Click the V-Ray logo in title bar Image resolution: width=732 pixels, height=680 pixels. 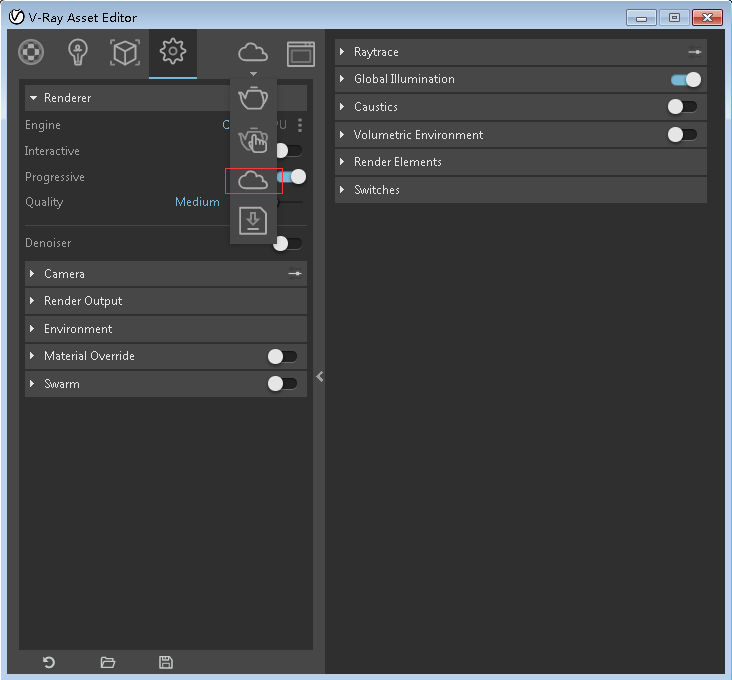[16, 17]
